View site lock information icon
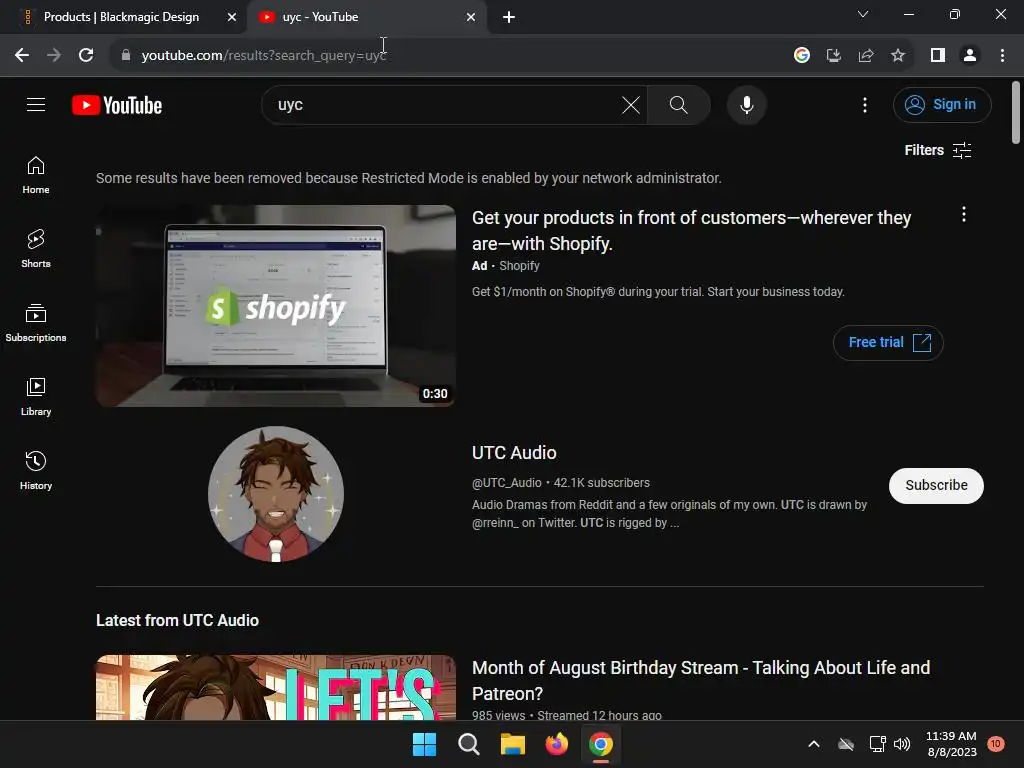Image resolution: width=1024 pixels, height=768 pixels. coord(125,55)
